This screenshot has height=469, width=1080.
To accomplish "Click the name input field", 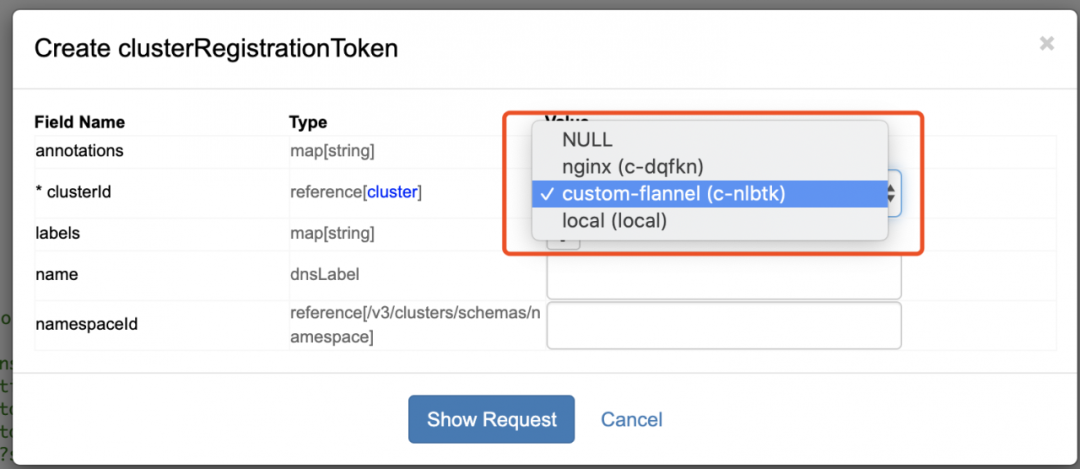I will 724,276.
